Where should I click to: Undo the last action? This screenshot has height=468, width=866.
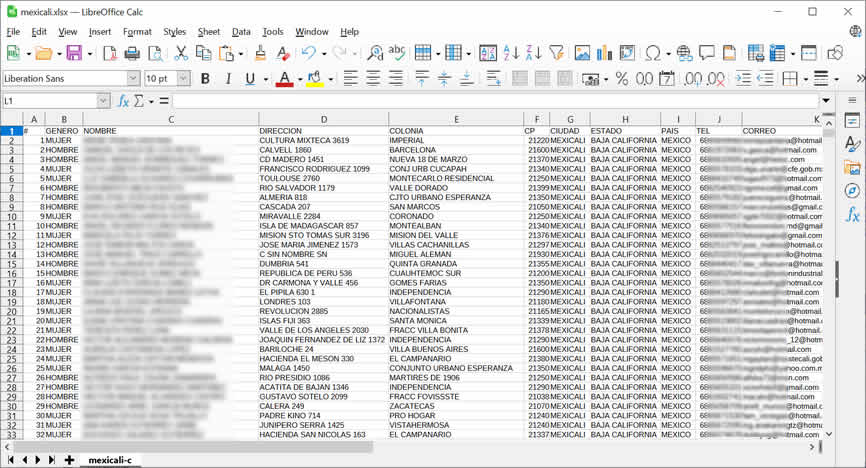(309, 53)
